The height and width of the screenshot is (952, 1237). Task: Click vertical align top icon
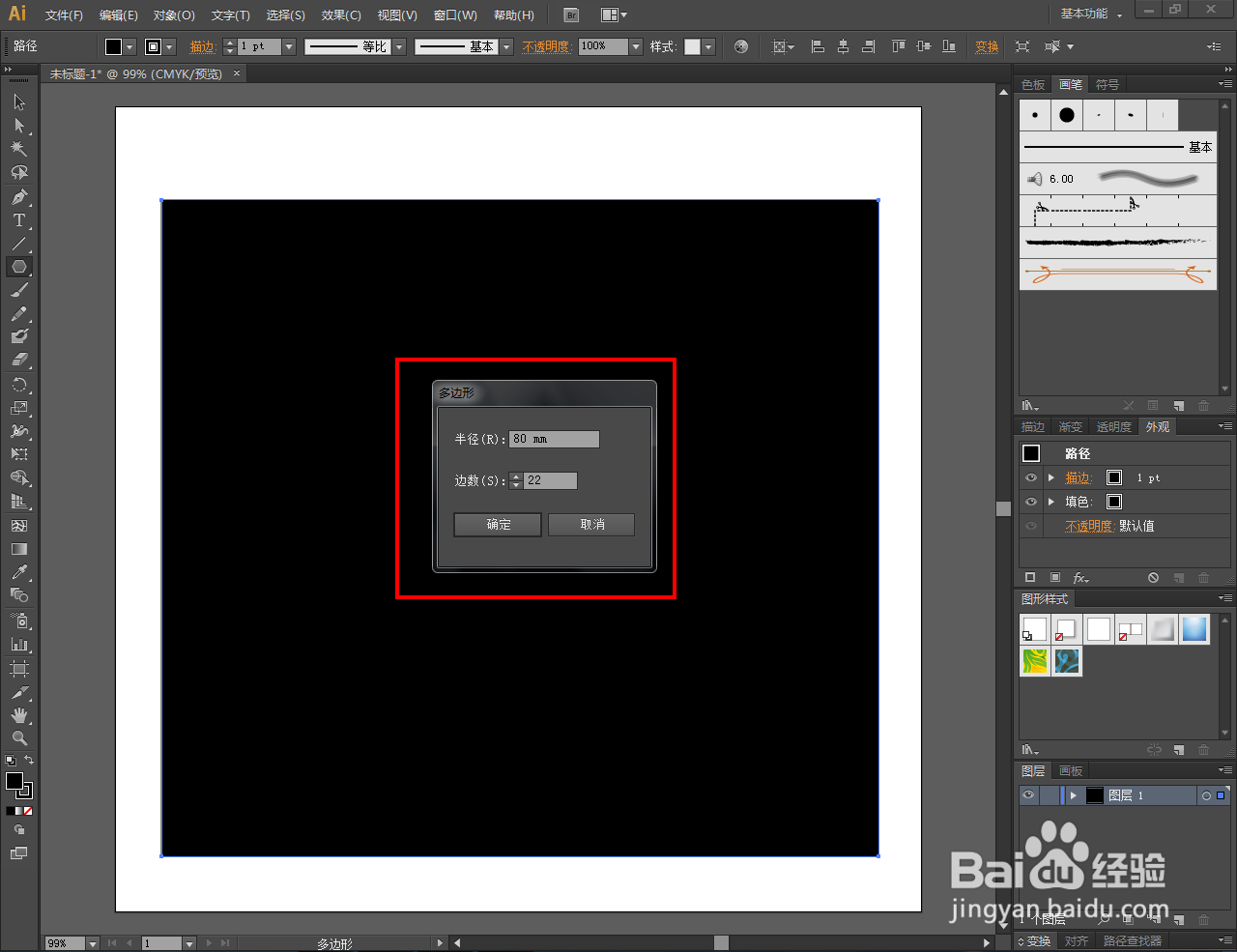898,46
